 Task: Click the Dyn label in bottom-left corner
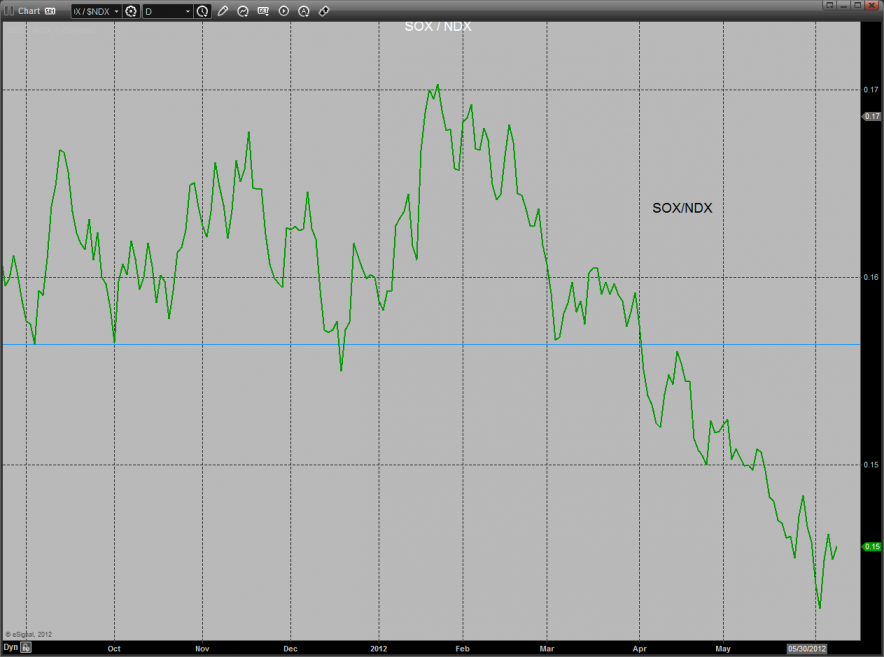pyautogui.click(x=10, y=648)
